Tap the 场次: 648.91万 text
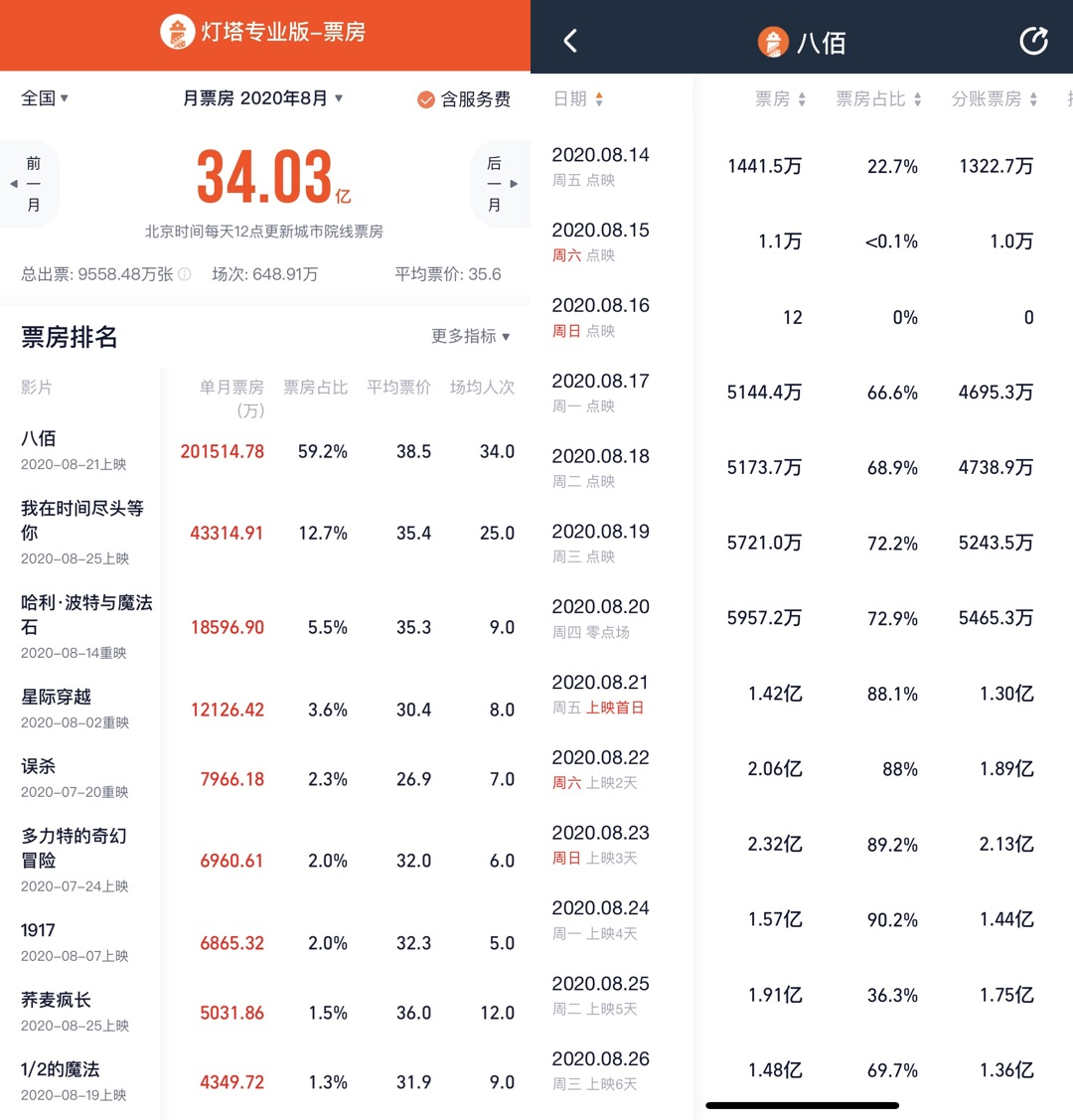The height and width of the screenshot is (1120, 1073). (x=264, y=274)
